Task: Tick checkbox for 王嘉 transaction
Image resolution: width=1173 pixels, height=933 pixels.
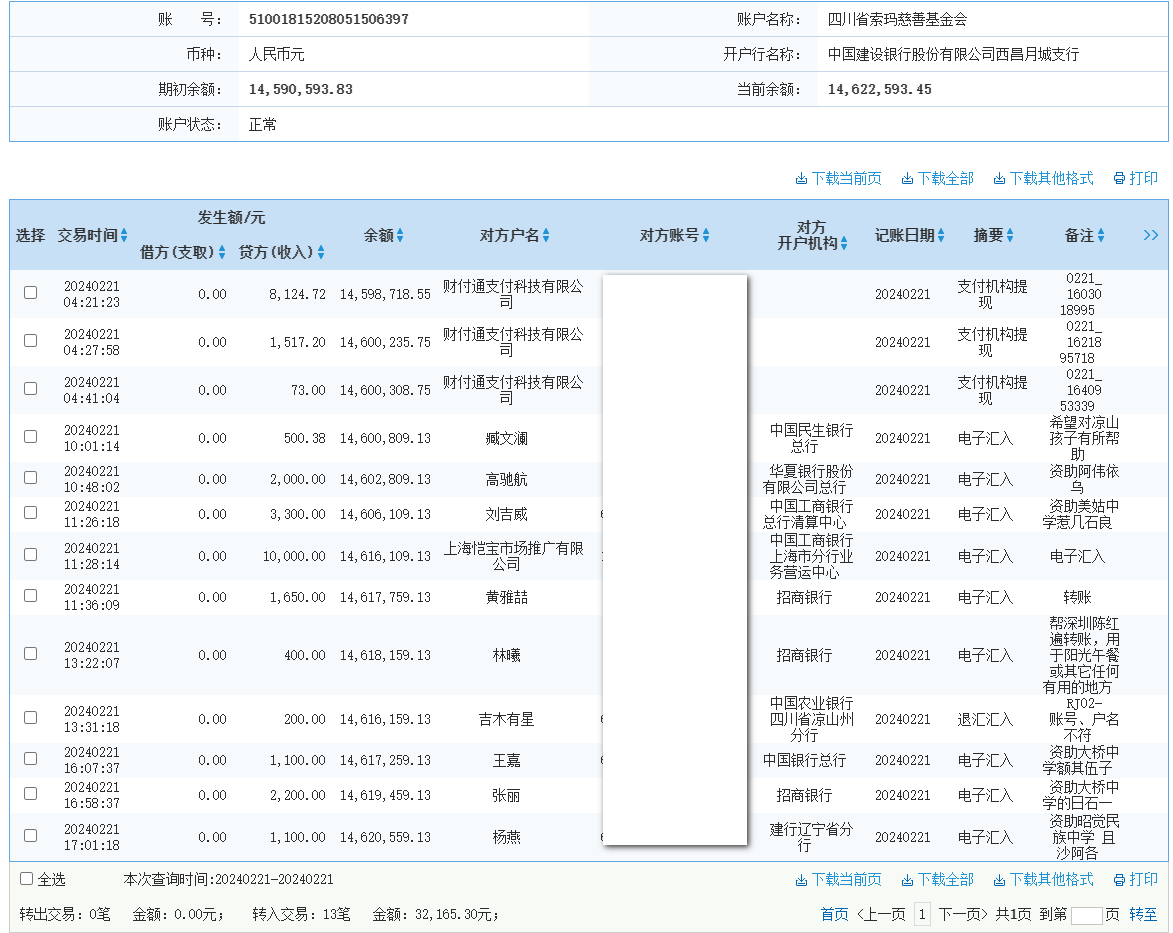Action: [31, 759]
